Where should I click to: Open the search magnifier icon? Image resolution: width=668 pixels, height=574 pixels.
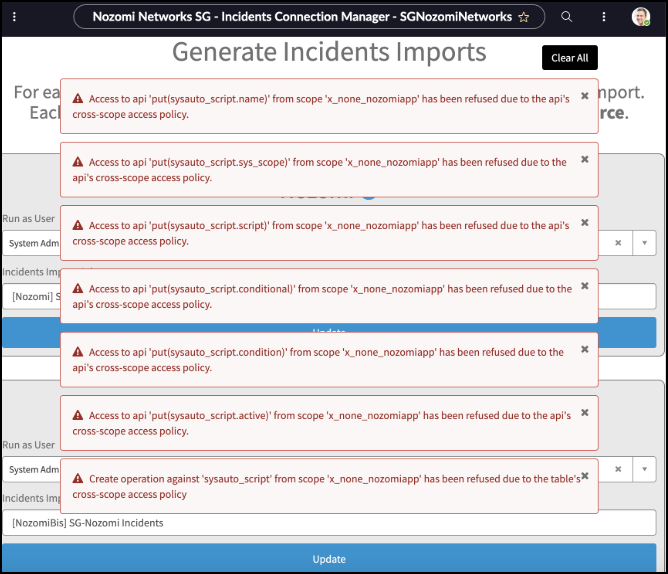click(566, 17)
